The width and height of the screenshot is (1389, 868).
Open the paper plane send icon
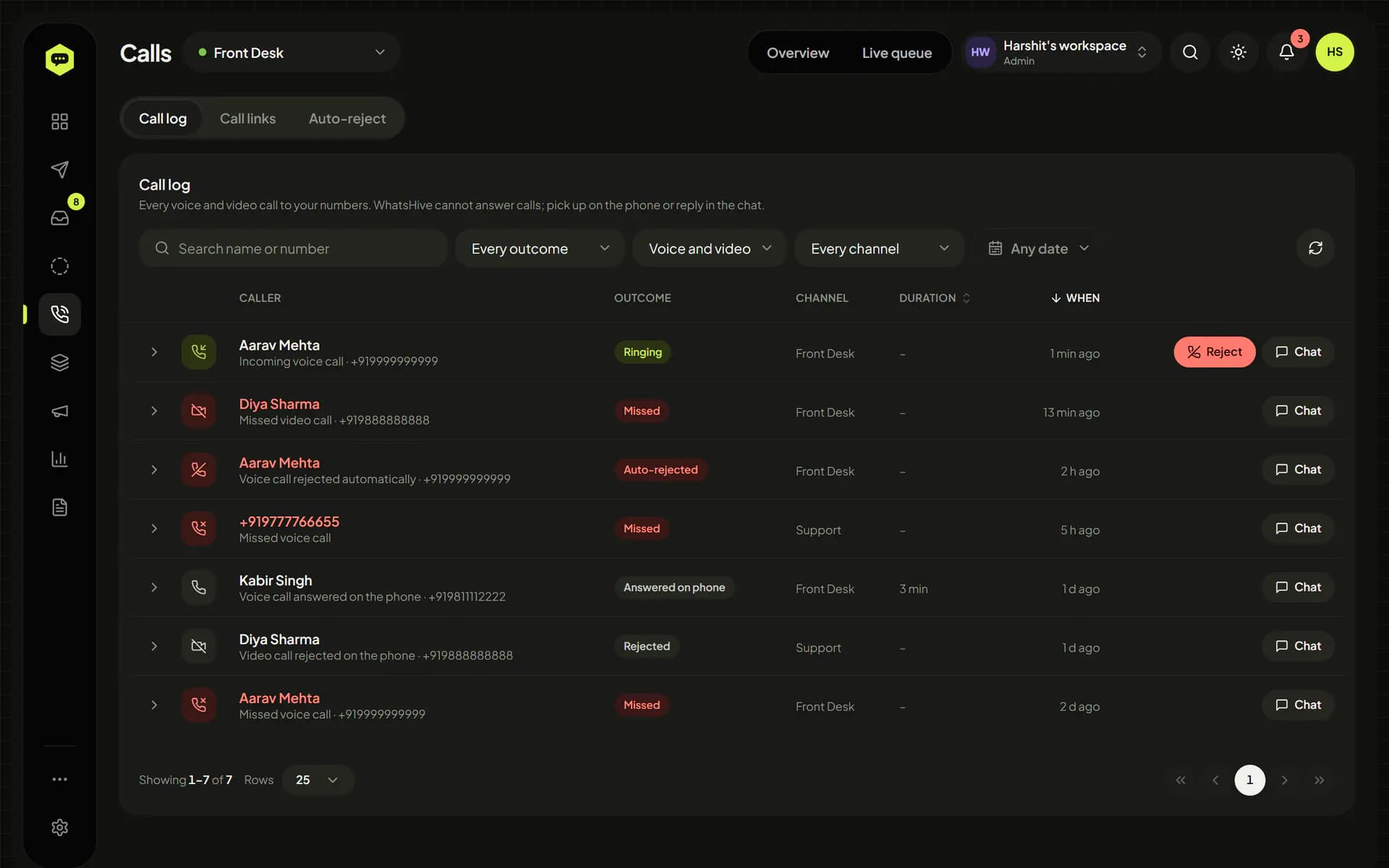[x=59, y=169]
